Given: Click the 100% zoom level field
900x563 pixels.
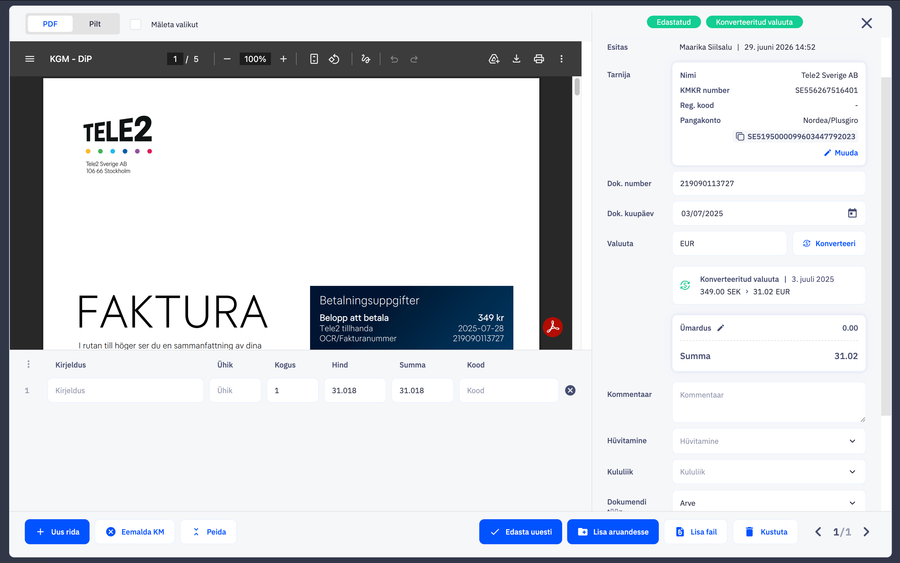Looking at the screenshot, I should click(x=255, y=59).
